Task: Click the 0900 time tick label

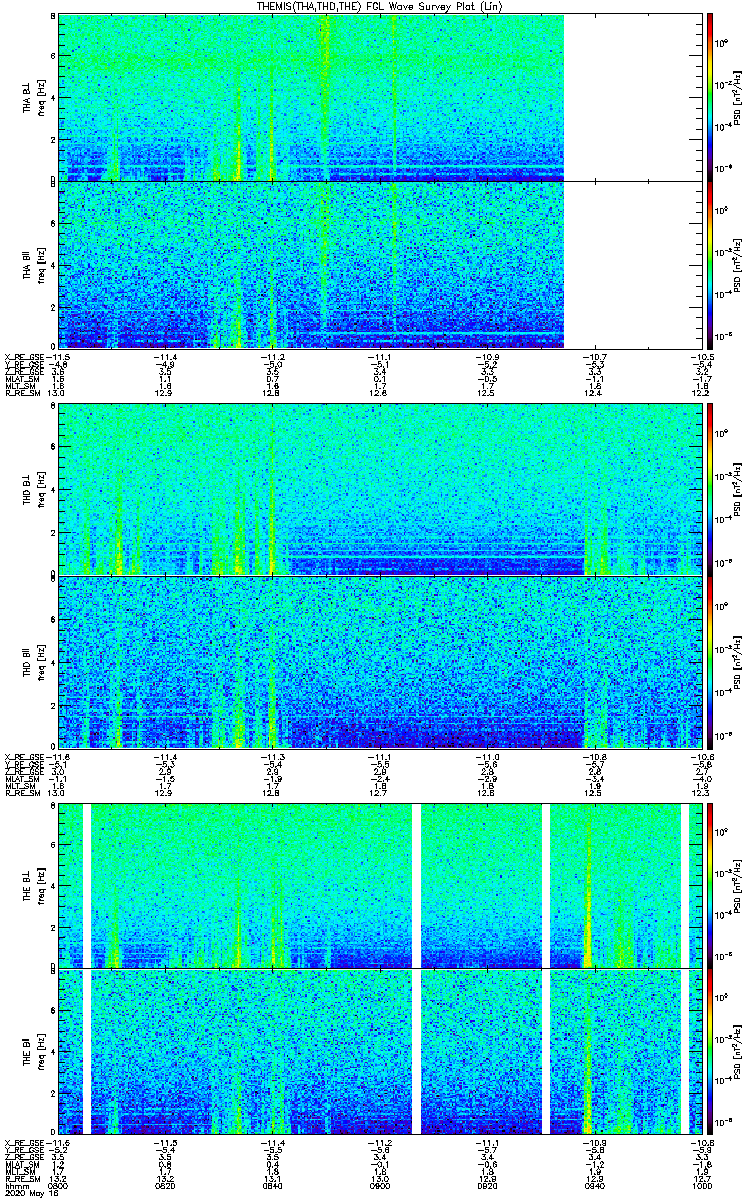Action: pos(380,1185)
